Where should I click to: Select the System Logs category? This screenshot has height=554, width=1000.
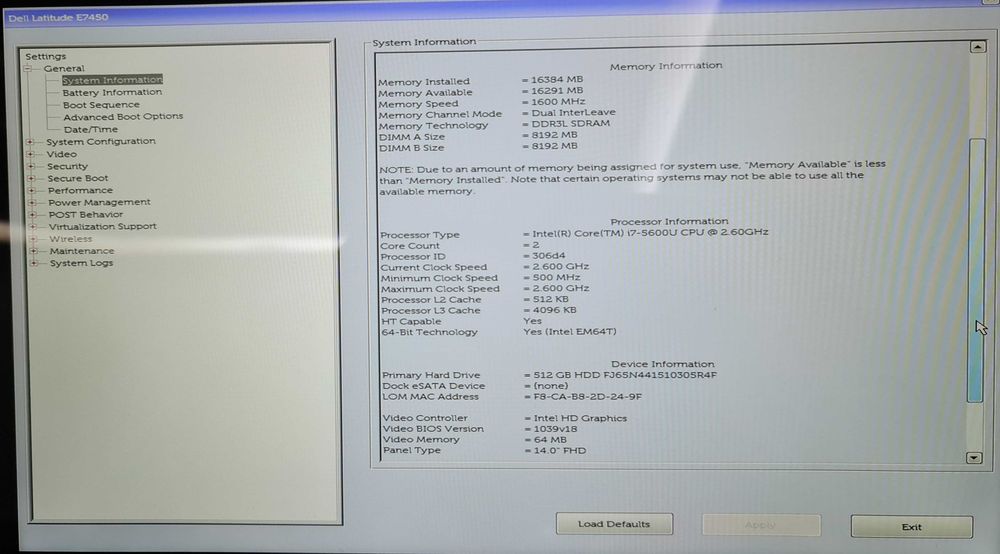(82, 263)
